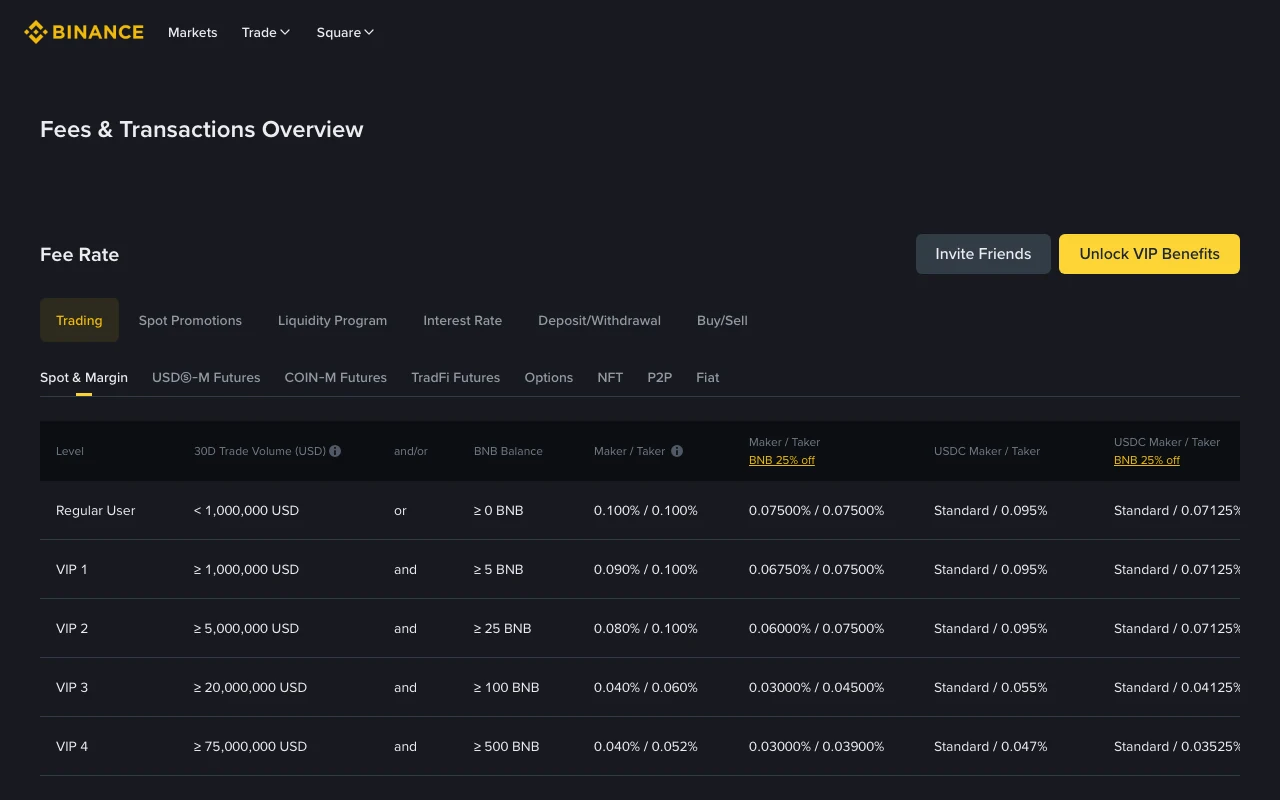The width and height of the screenshot is (1280, 800).
Task: Click the '0.03000% / 0.03900%' discounted fee
Action: pos(817,746)
